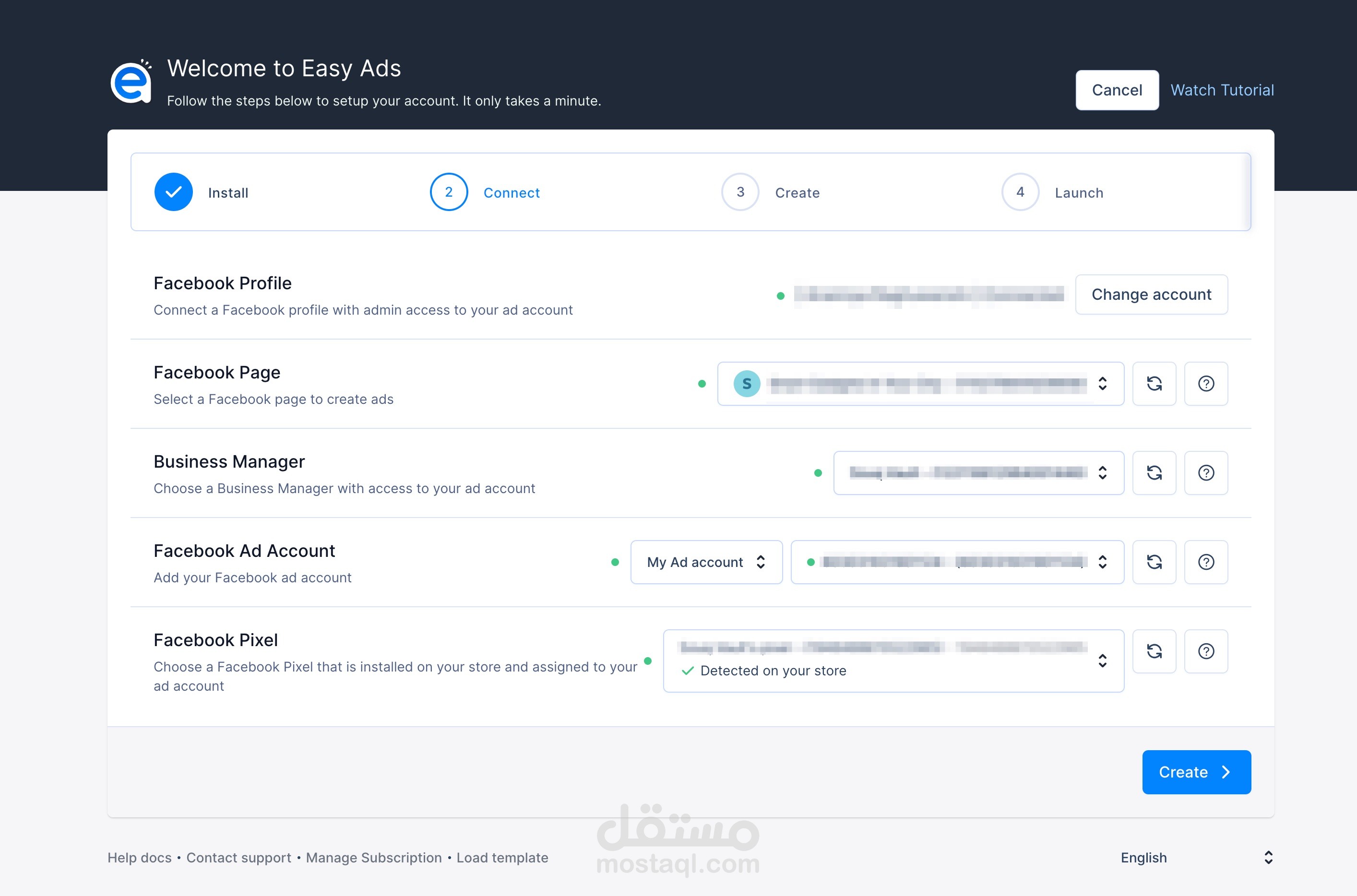
Task: Click the 'Welcome to Easy Ads' title
Action: (284, 68)
